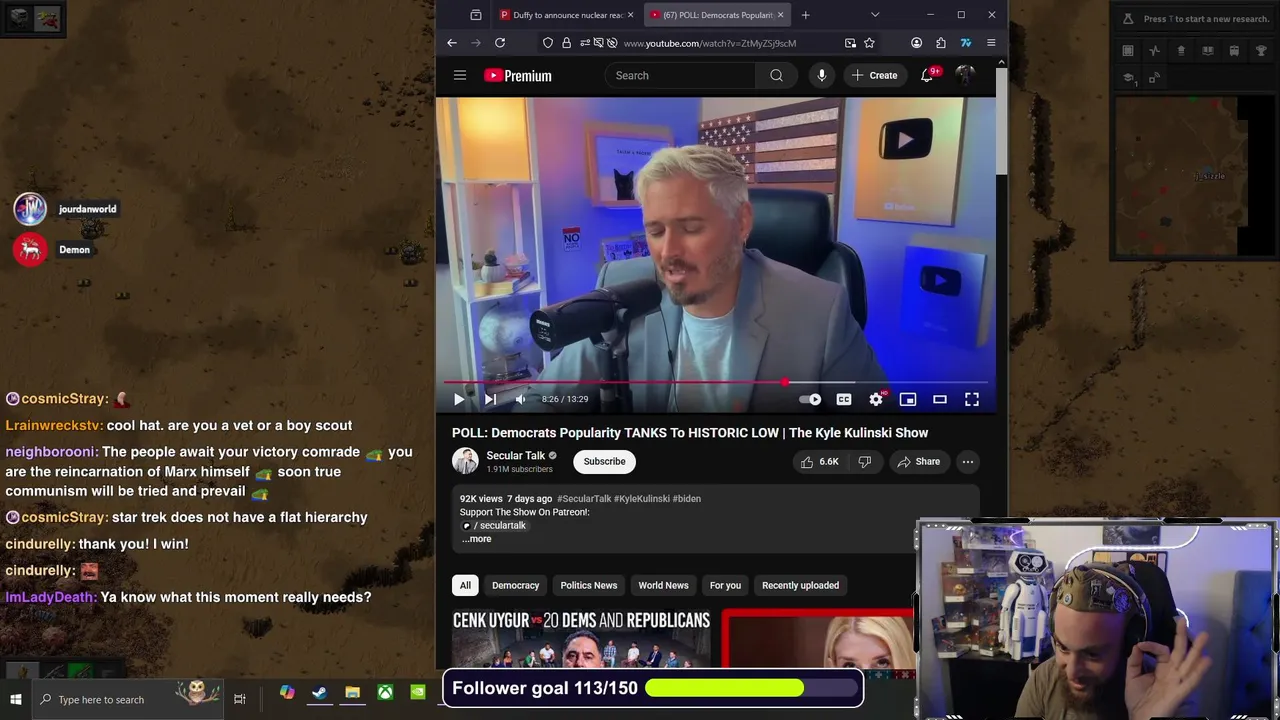The width and height of the screenshot is (1280, 720).
Task: Like the video with thumbs up
Action: click(819, 461)
